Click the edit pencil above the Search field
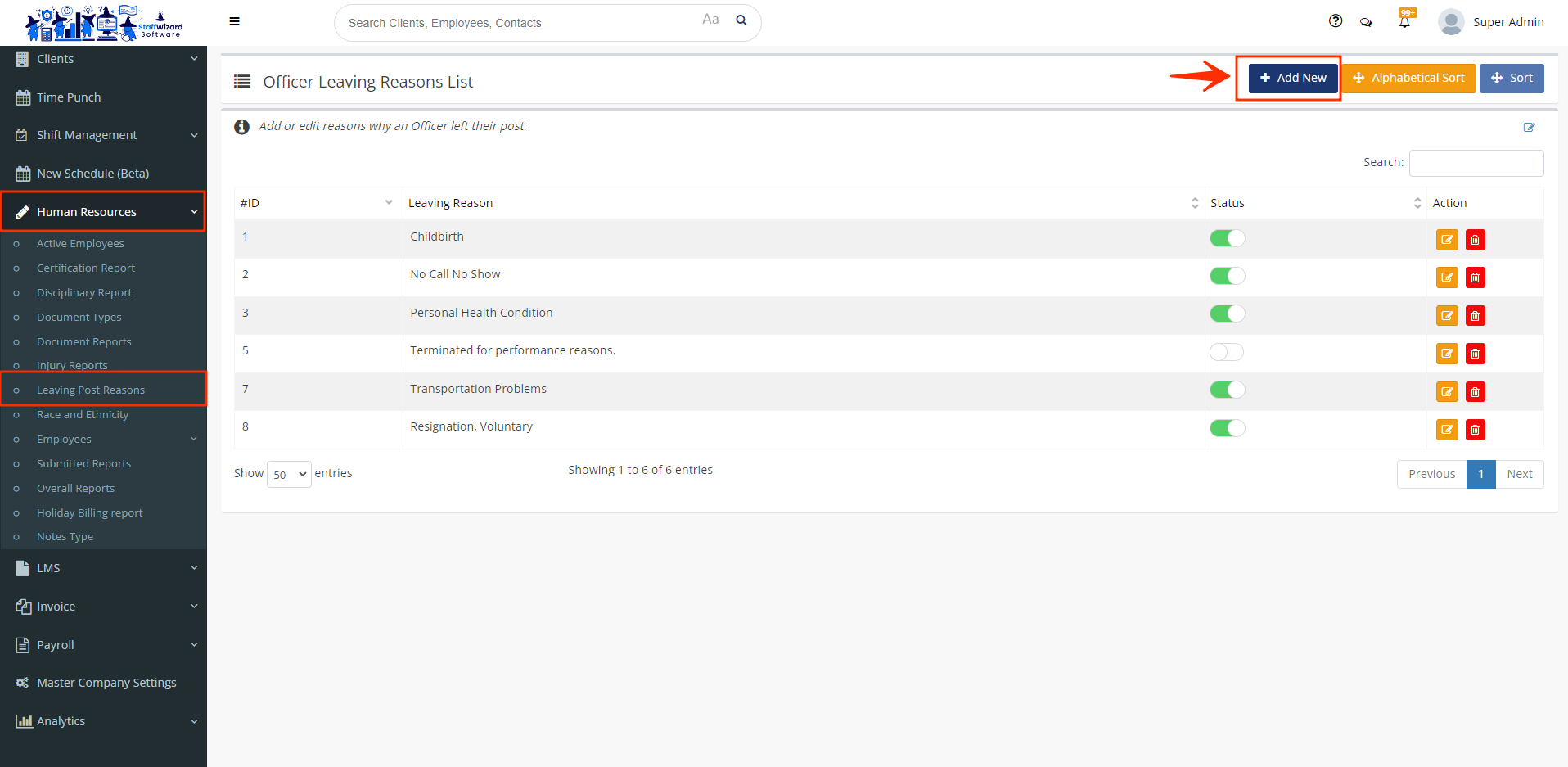Viewport: 1568px width, 767px height. pos(1530,127)
